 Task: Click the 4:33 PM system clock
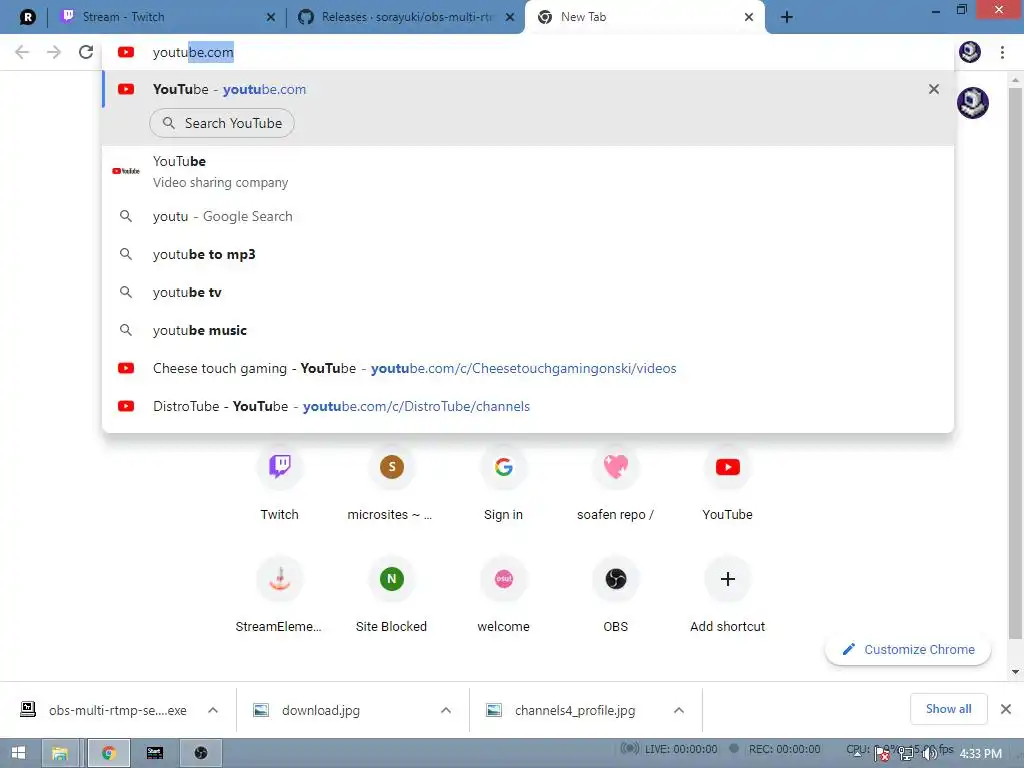pyautogui.click(x=980, y=754)
